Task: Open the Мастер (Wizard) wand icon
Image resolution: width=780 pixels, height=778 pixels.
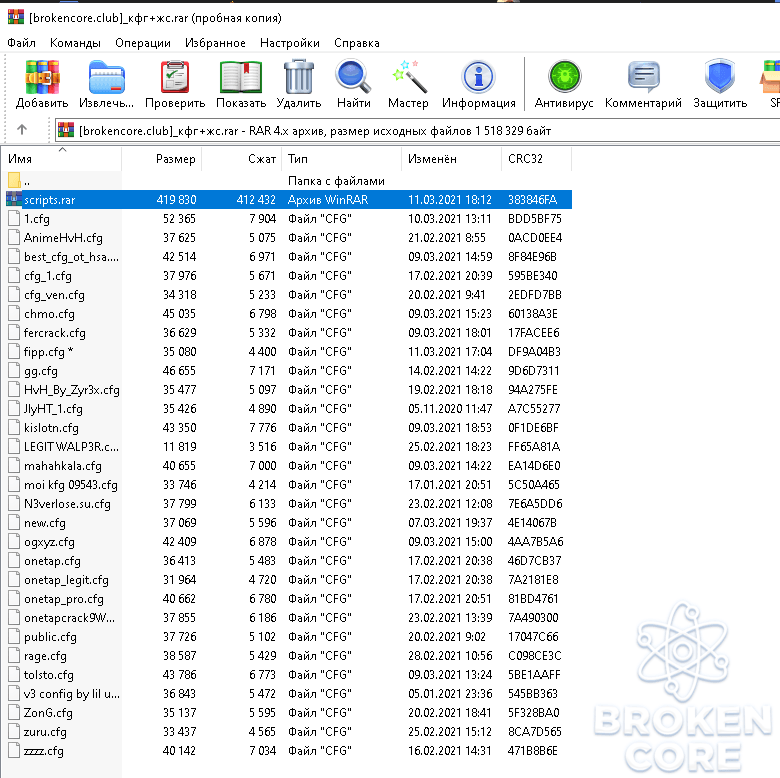Action: click(x=409, y=77)
